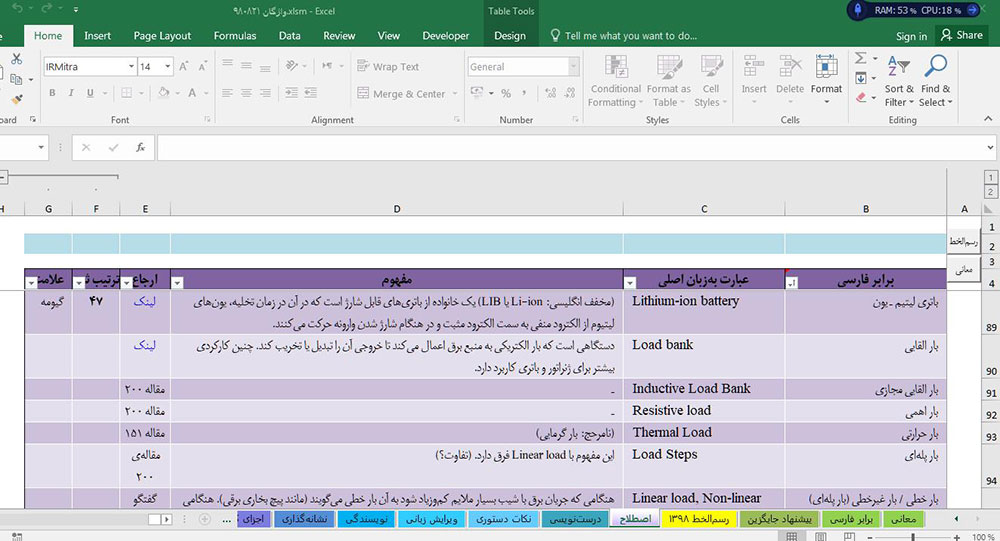The width and height of the screenshot is (1000, 541).
Task: Open Conditional Formatting
Action: pyautogui.click(x=615, y=81)
